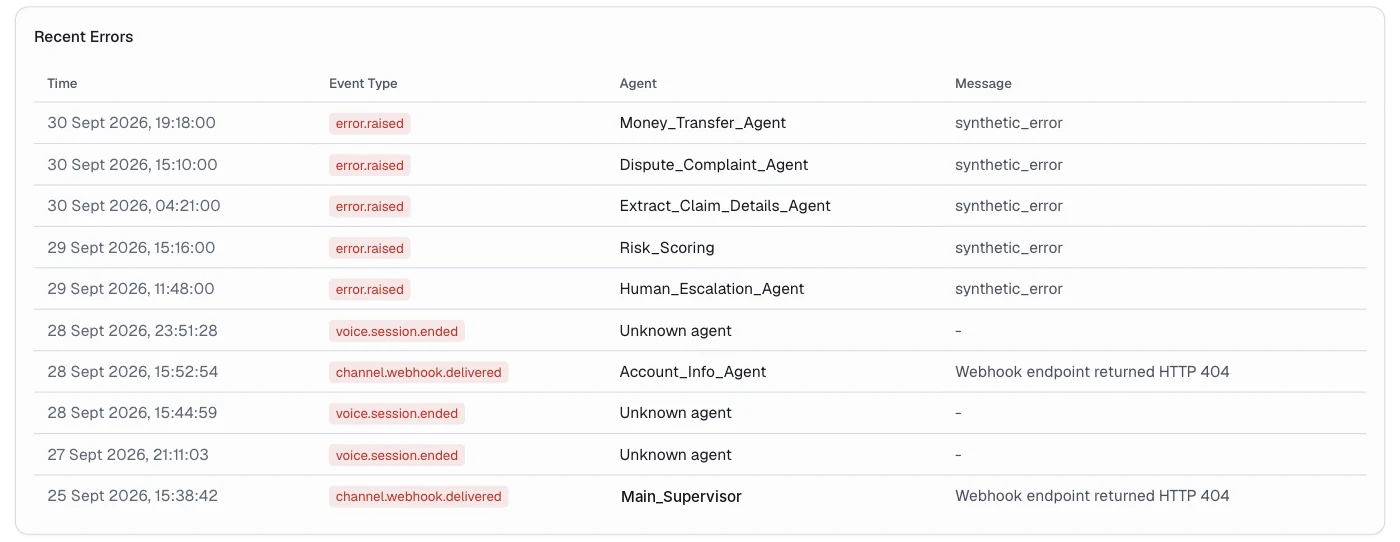The width and height of the screenshot is (1400, 542).
Task: Open Human_Escalation_Agent details
Action: tap(712, 289)
